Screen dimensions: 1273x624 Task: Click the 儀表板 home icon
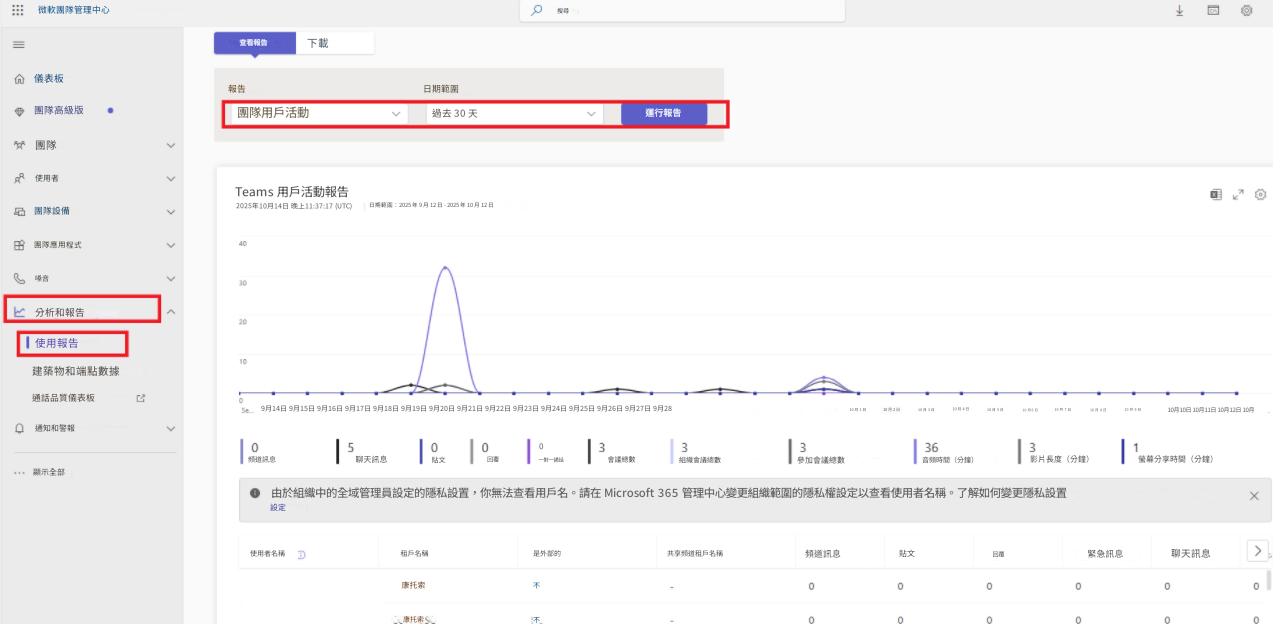(19, 79)
